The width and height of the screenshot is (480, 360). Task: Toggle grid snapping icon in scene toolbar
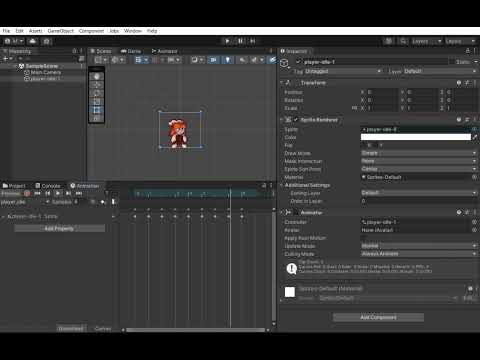[x=156, y=60]
